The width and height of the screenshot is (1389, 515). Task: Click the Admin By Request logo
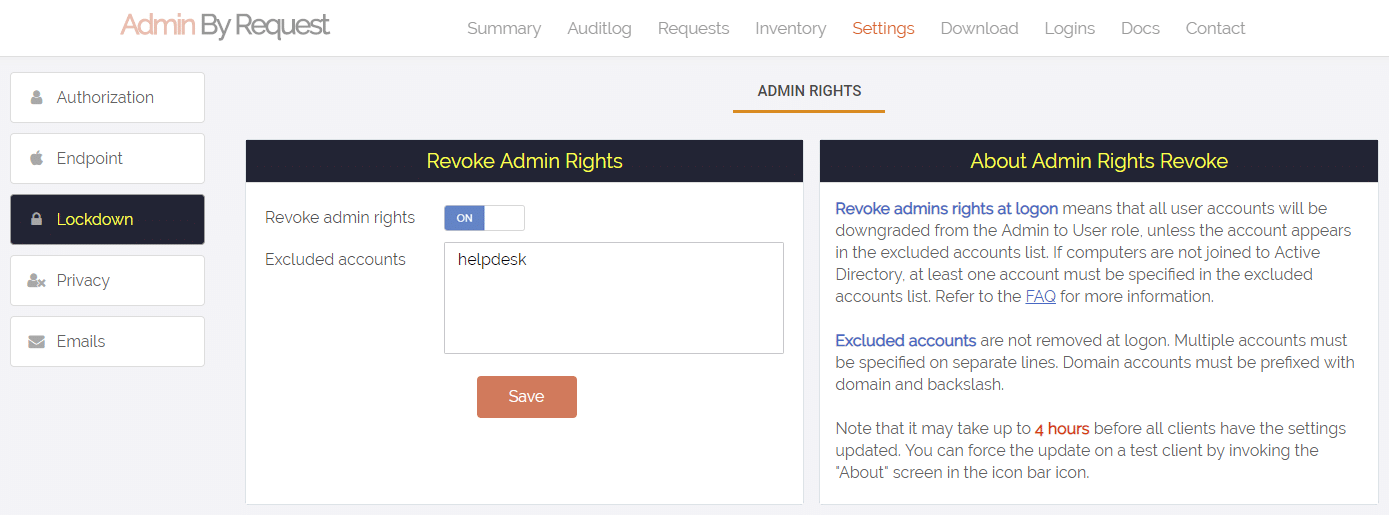click(x=225, y=25)
